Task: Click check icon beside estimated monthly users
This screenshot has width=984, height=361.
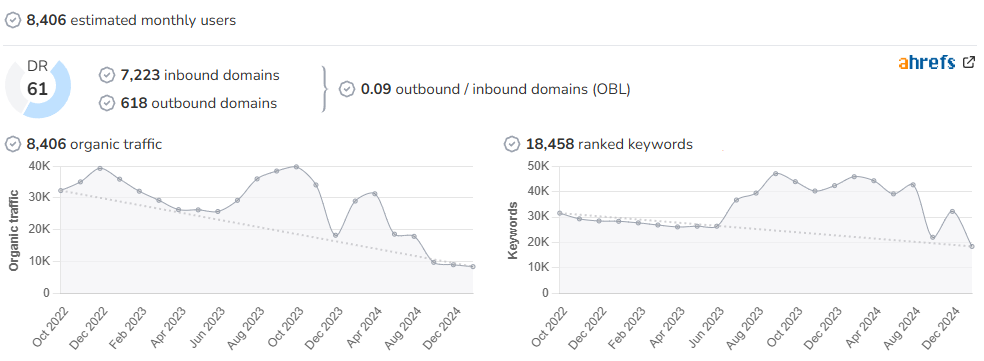Action: point(13,20)
